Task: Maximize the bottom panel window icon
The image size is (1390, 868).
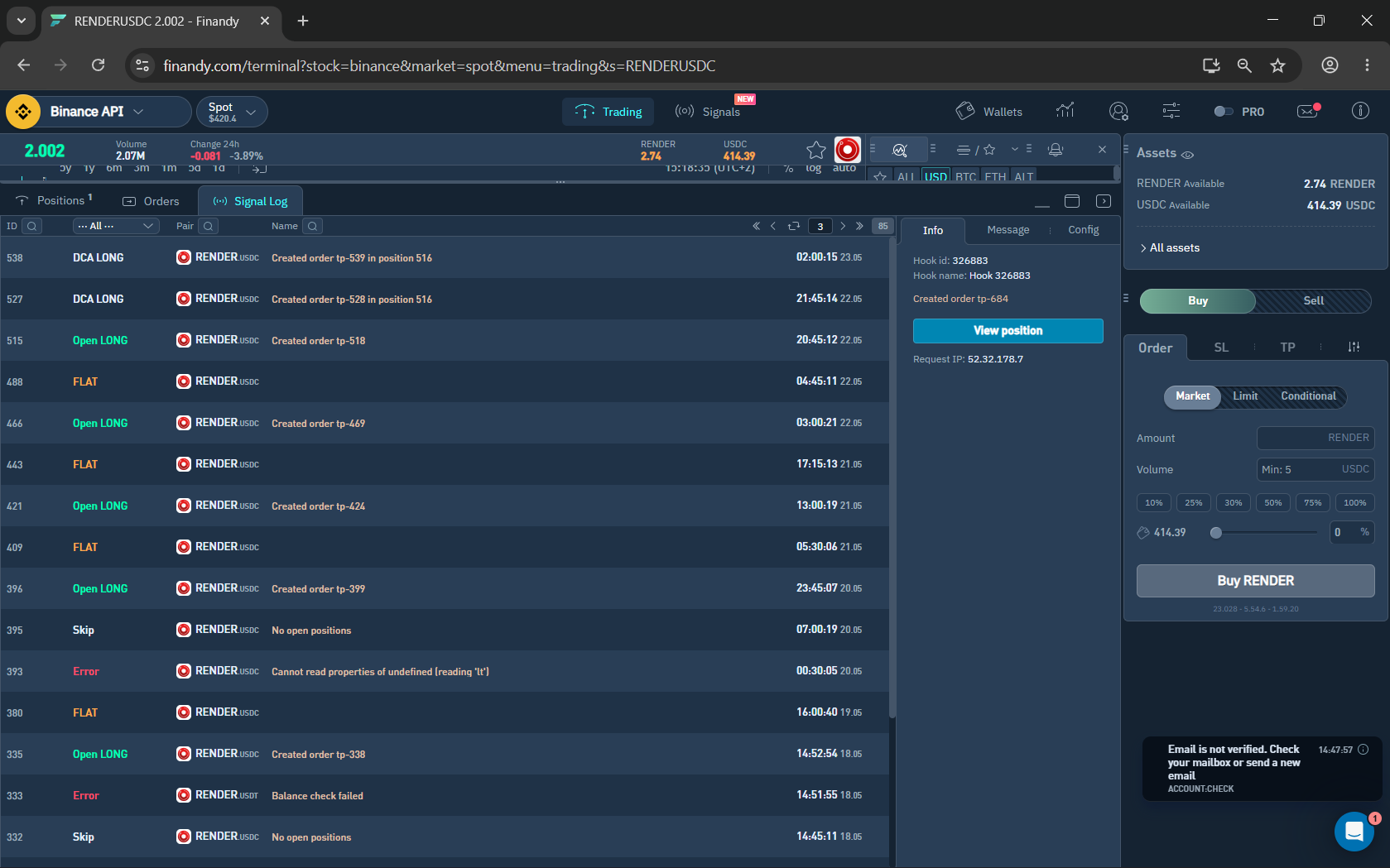Action: click(x=1072, y=201)
